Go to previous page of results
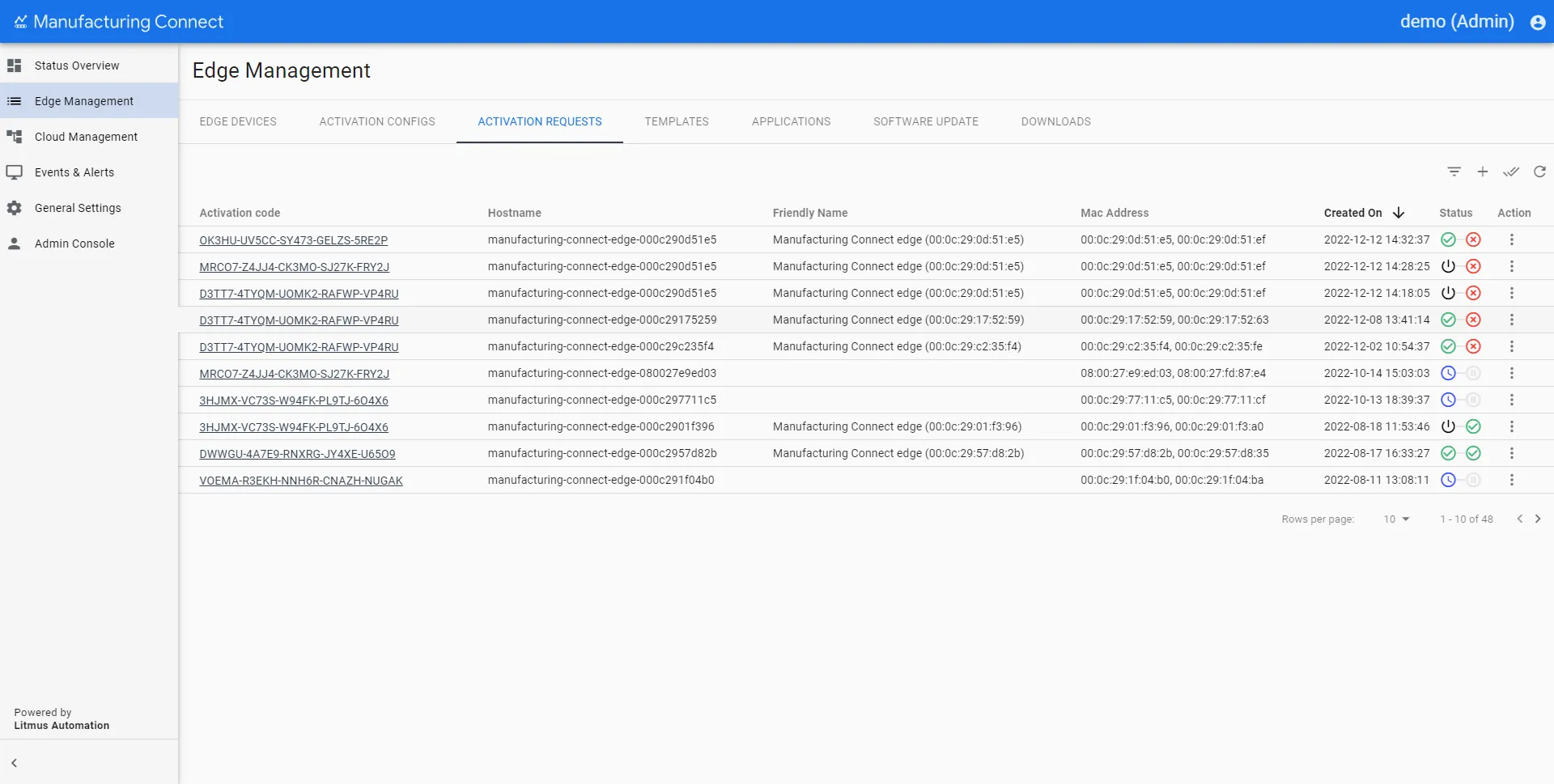 (1519, 519)
